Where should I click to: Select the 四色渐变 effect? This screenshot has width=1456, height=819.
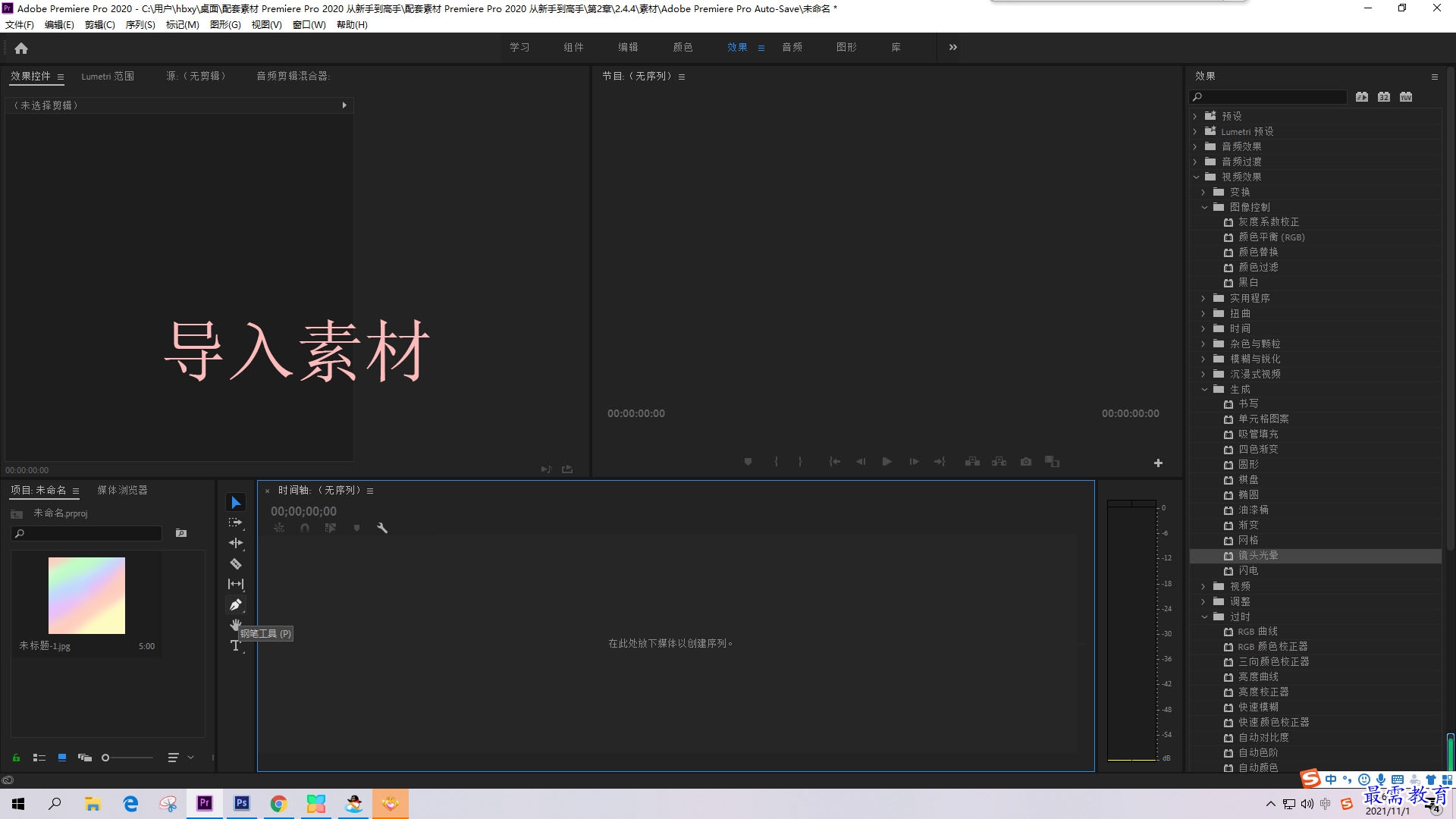point(1258,450)
